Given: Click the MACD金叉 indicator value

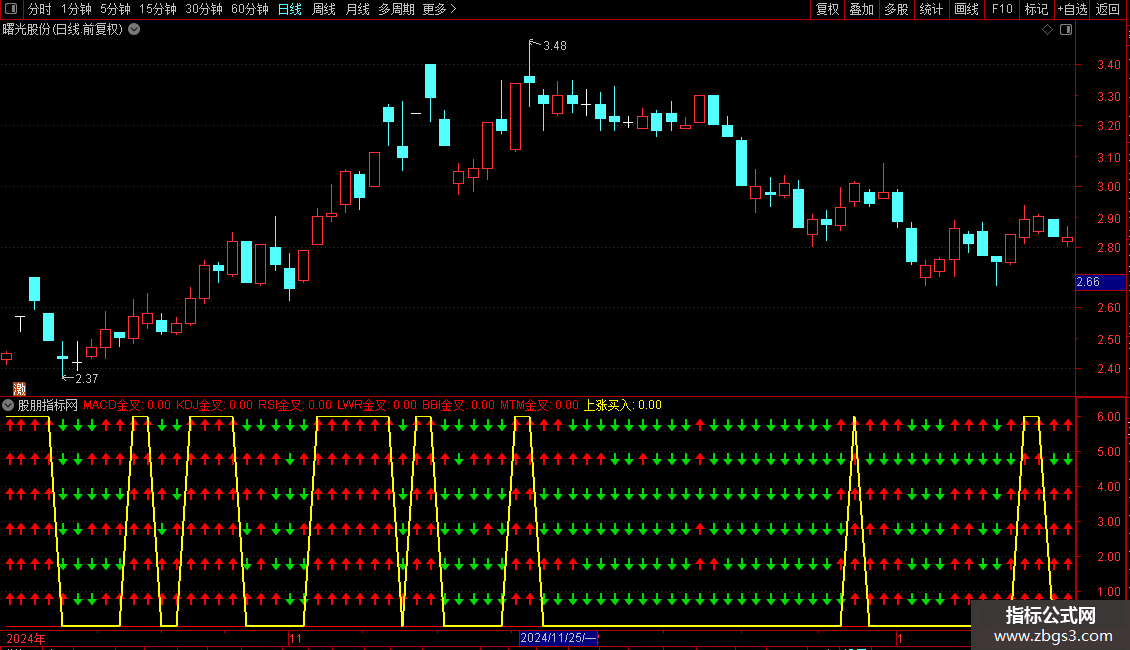Looking at the screenshot, I should click(x=127, y=405).
